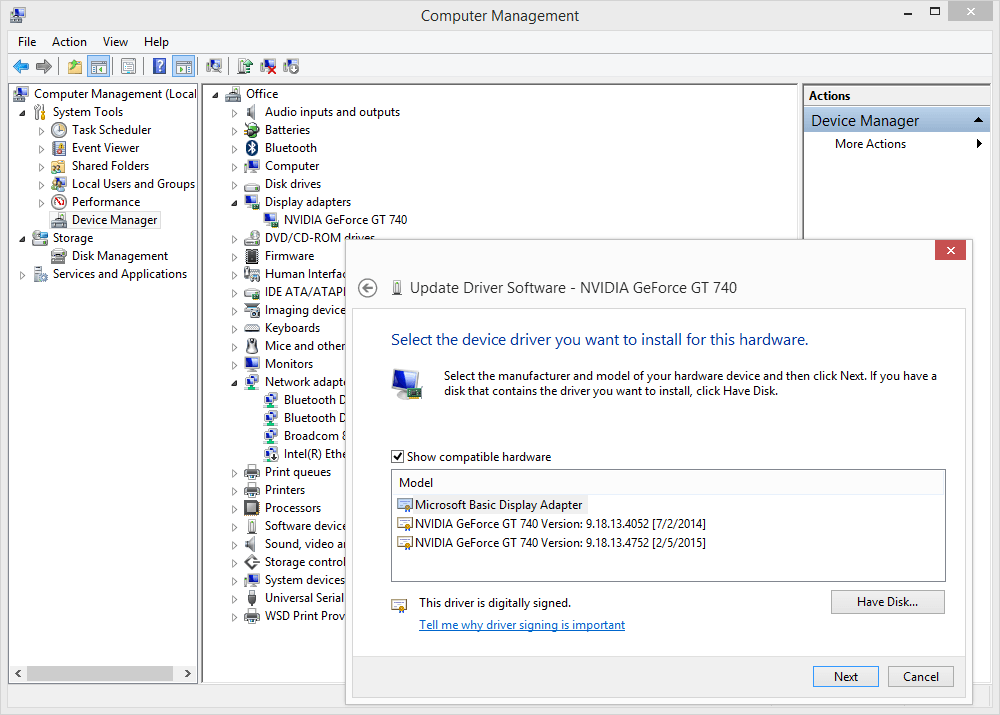The width and height of the screenshot is (1000, 715).
Task: Select NVIDIA driver version 9.18.13.4752
Action: click(x=560, y=543)
